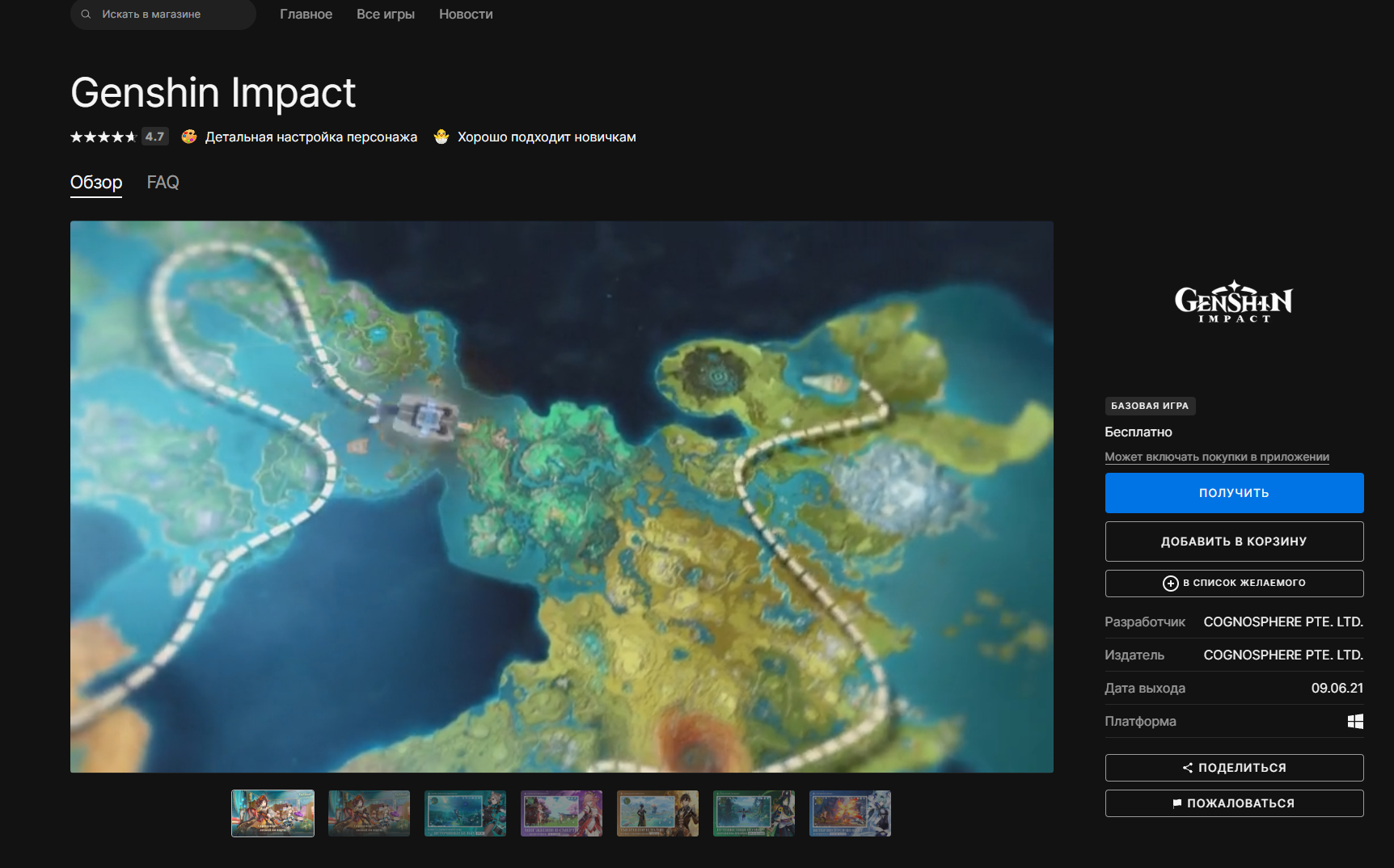Open the Новости menu item
Viewport: 1394px width, 868px height.
[x=466, y=15]
